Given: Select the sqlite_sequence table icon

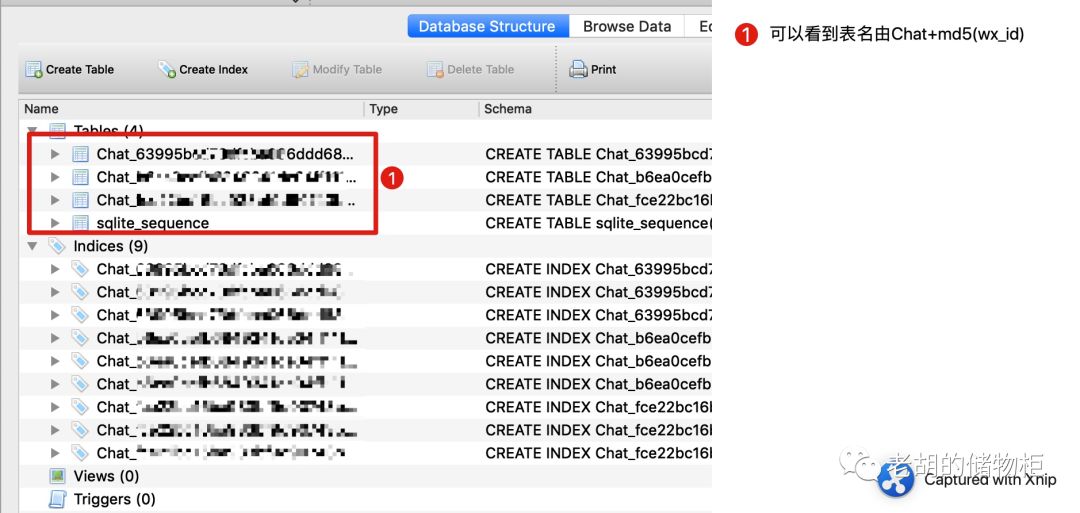Looking at the screenshot, I should [81, 223].
